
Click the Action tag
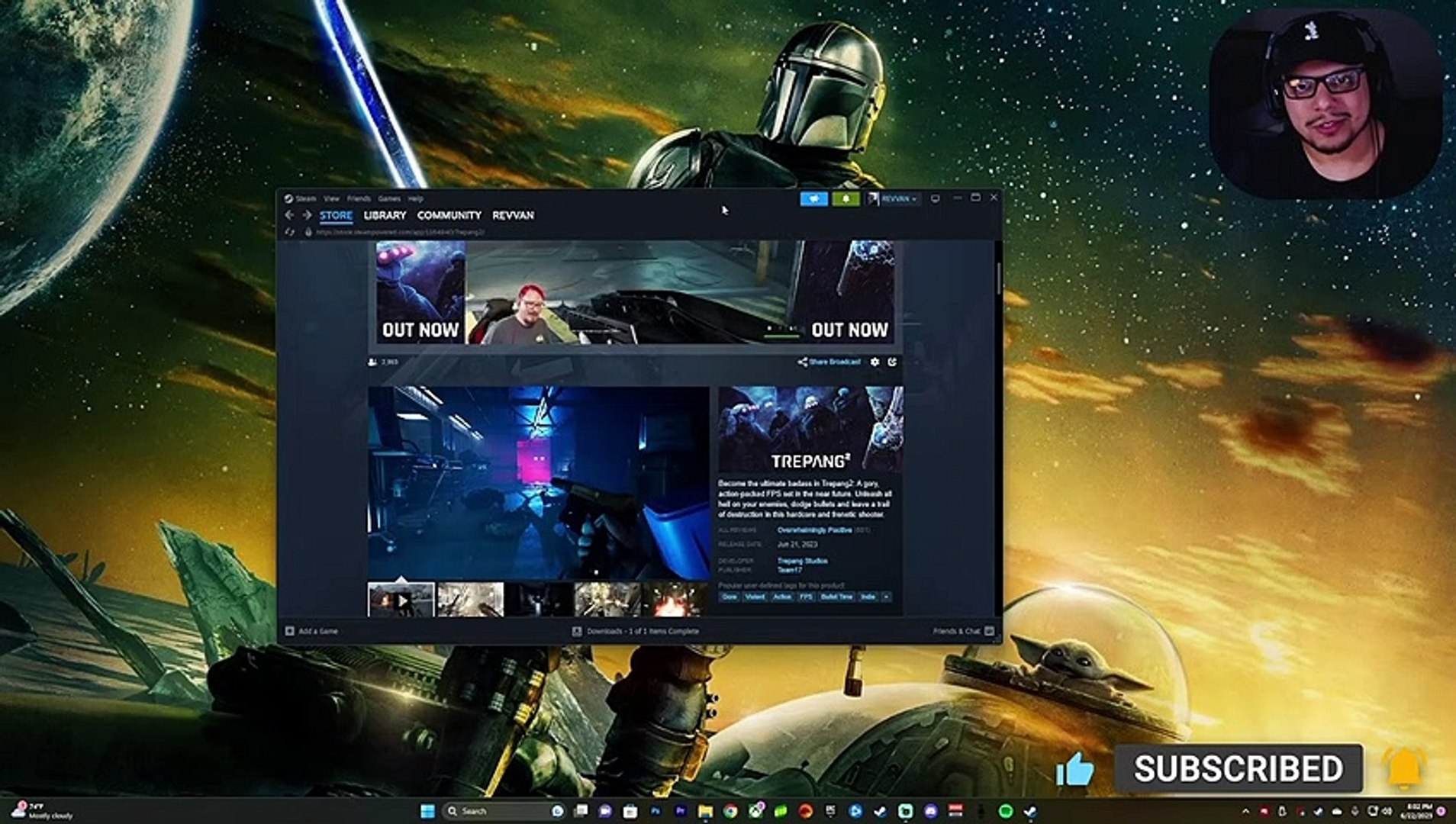(x=782, y=597)
